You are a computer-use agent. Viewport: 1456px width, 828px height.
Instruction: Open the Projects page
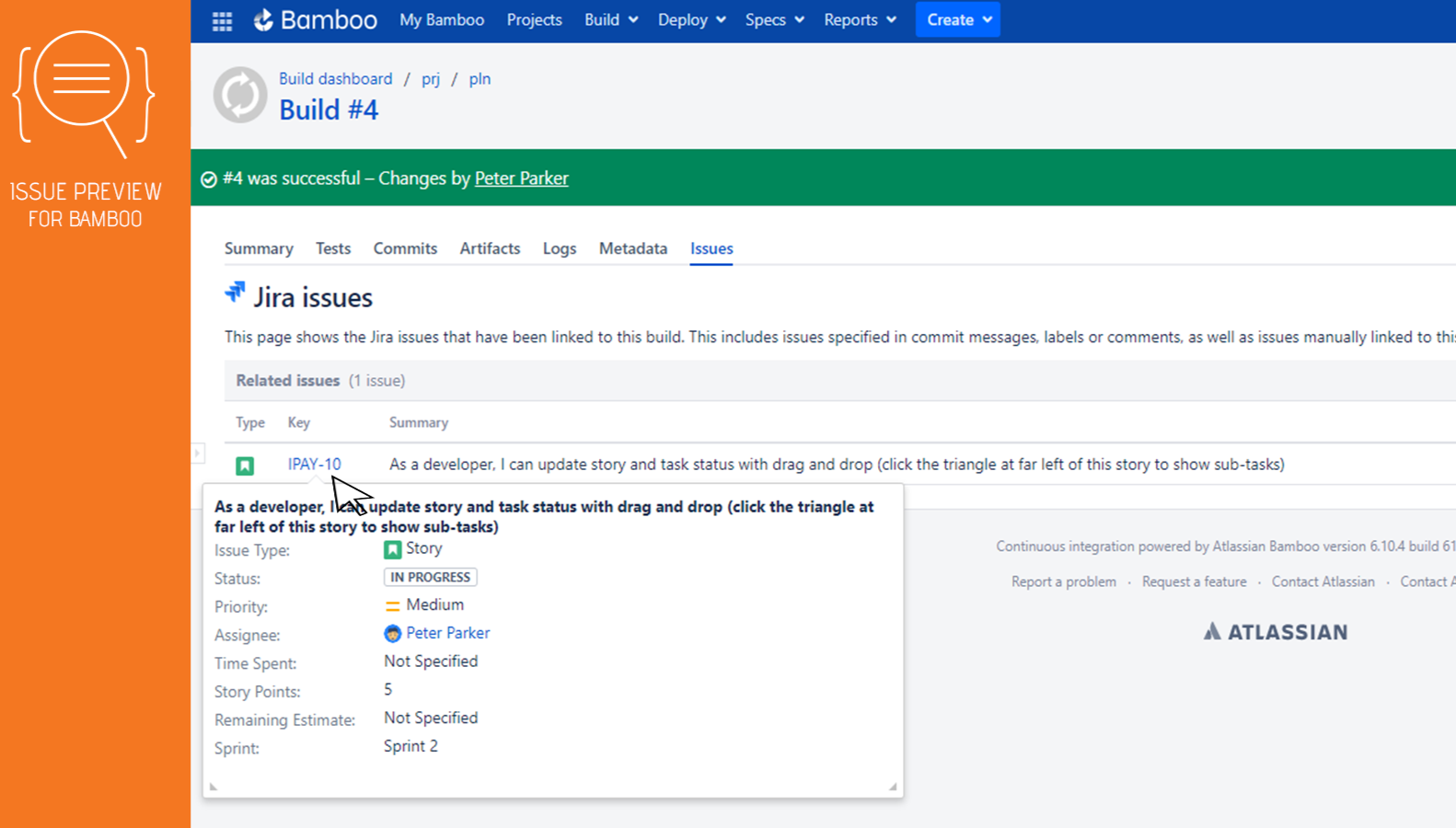pos(534,20)
